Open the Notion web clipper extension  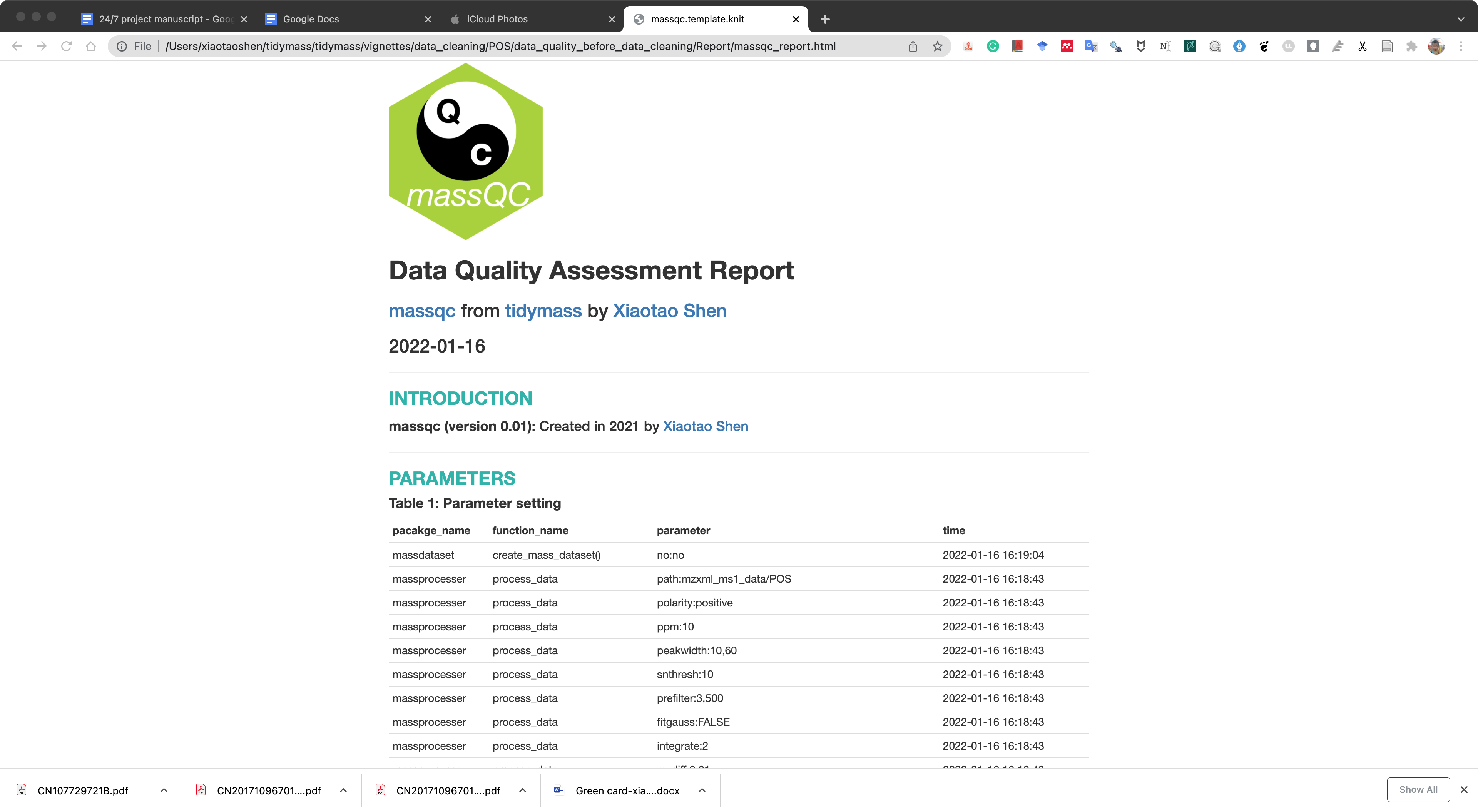point(1165,47)
